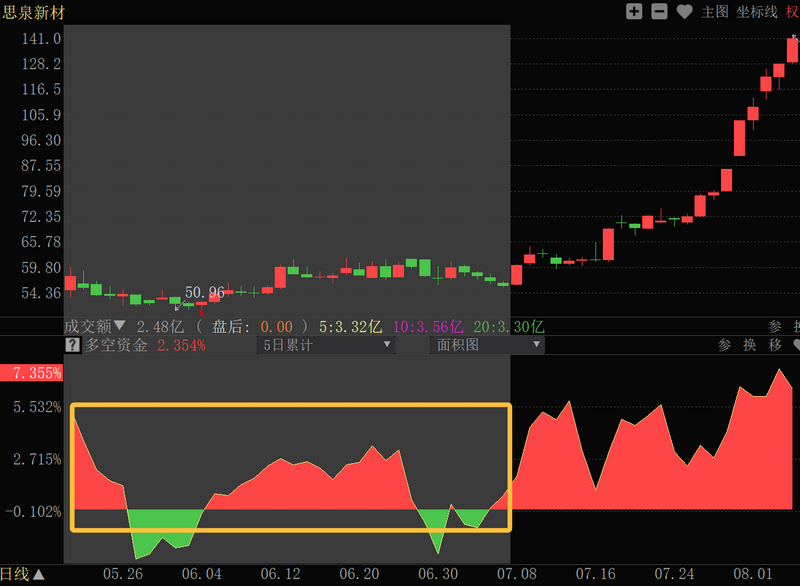
Task: Click the 2.715% indicator axis label
Action: [37, 460]
